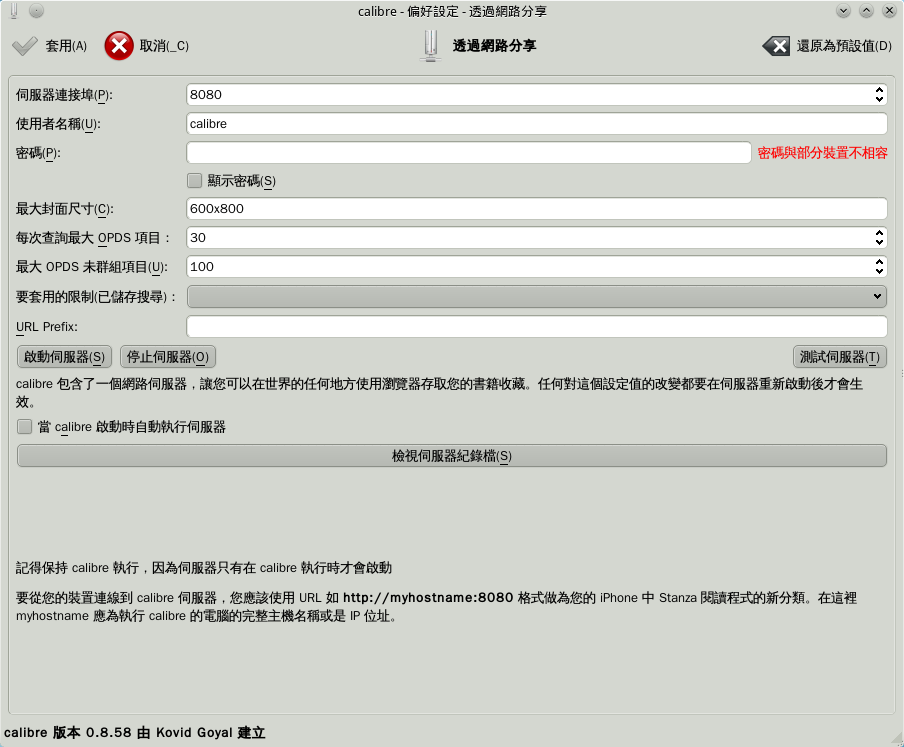The width and height of the screenshot is (904, 747).
Task: Decrease the server port value
Action: point(879,99)
